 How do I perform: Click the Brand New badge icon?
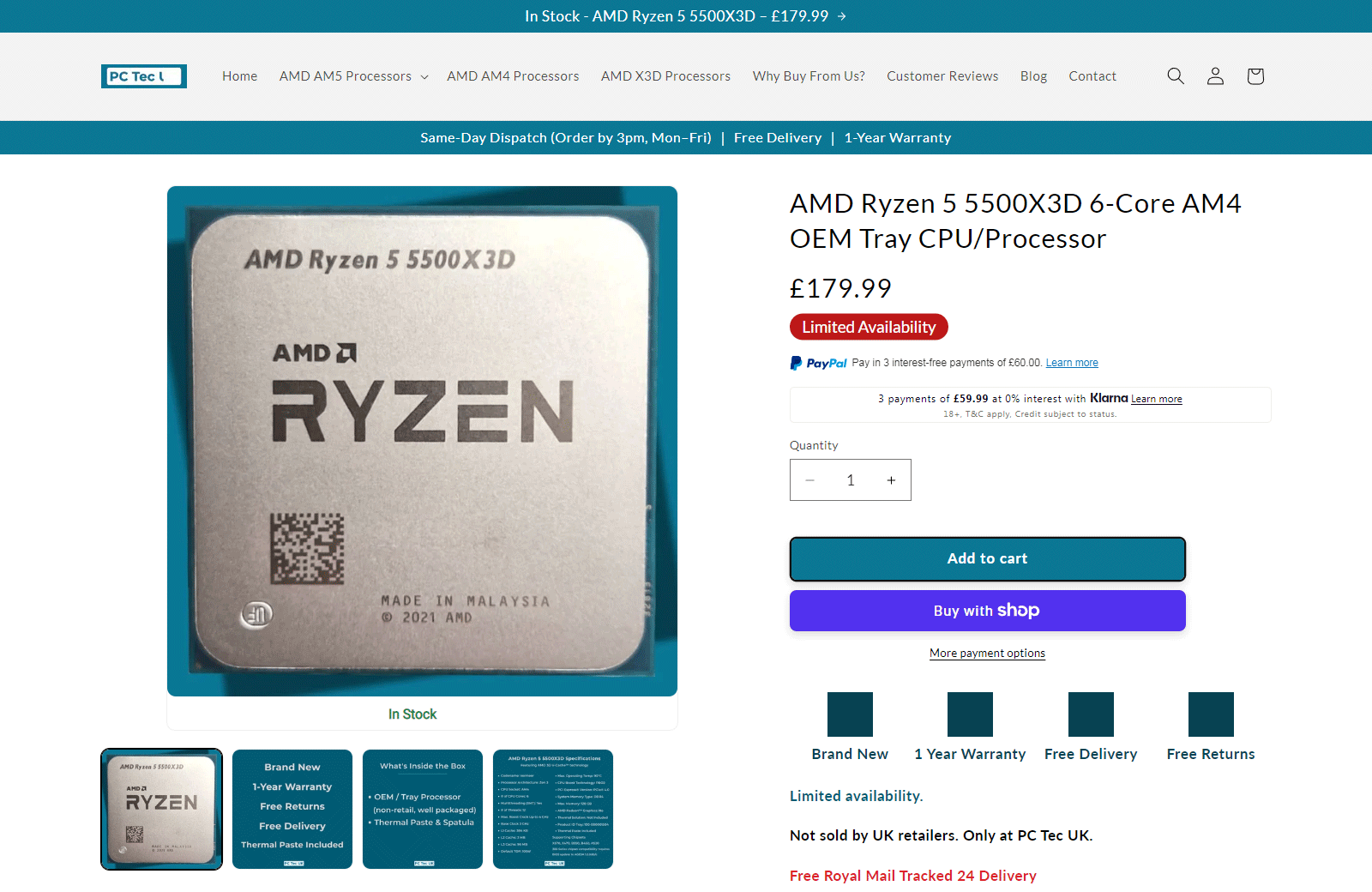[x=850, y=714]
